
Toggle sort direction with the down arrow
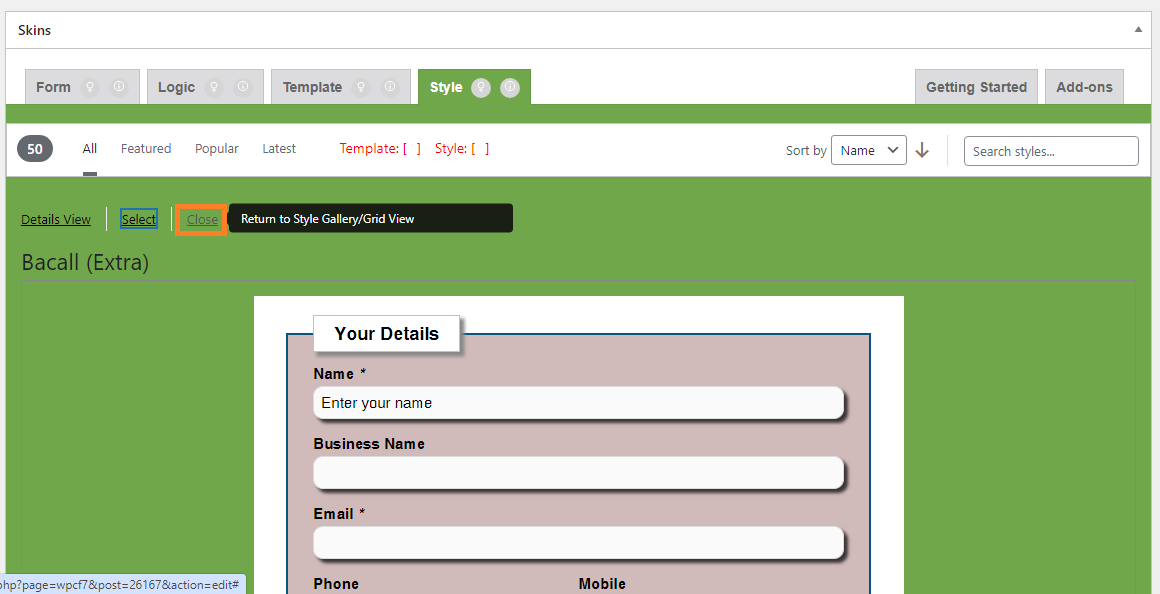pyautogui.click(x=922, y=151)
